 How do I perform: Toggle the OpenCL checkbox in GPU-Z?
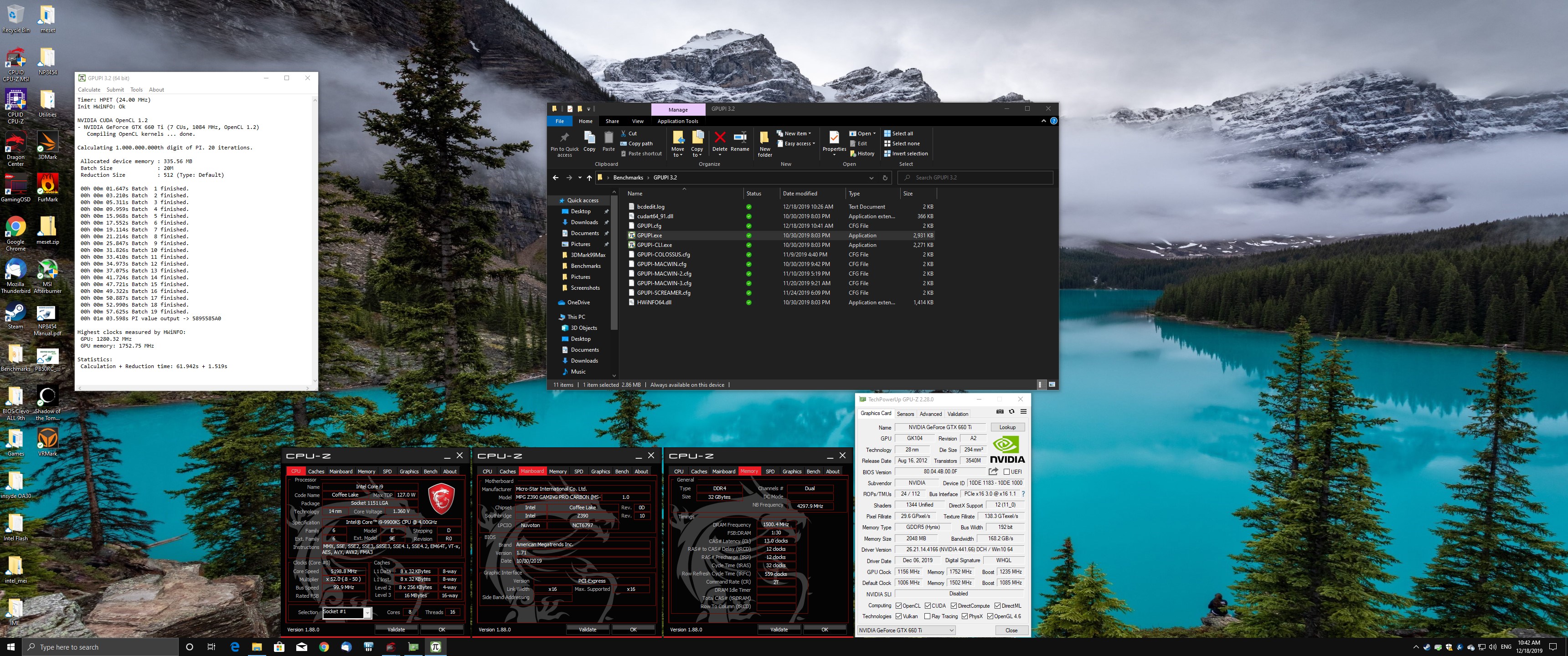click(x=898, y=605)
